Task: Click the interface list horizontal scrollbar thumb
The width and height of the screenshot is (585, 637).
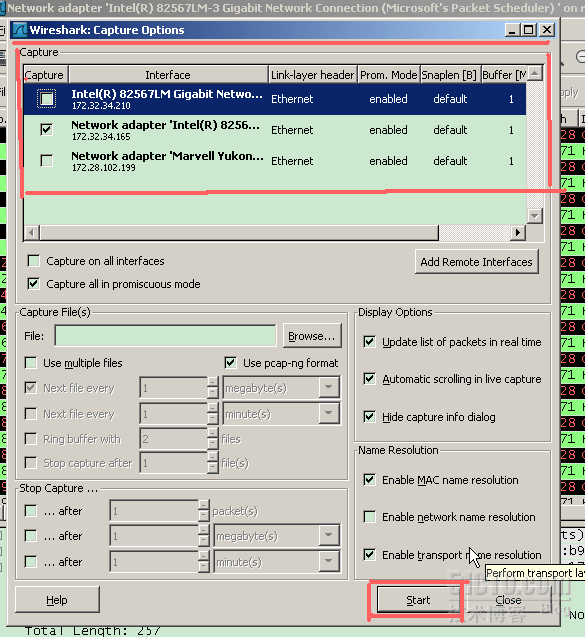Action: pos(239,233)
